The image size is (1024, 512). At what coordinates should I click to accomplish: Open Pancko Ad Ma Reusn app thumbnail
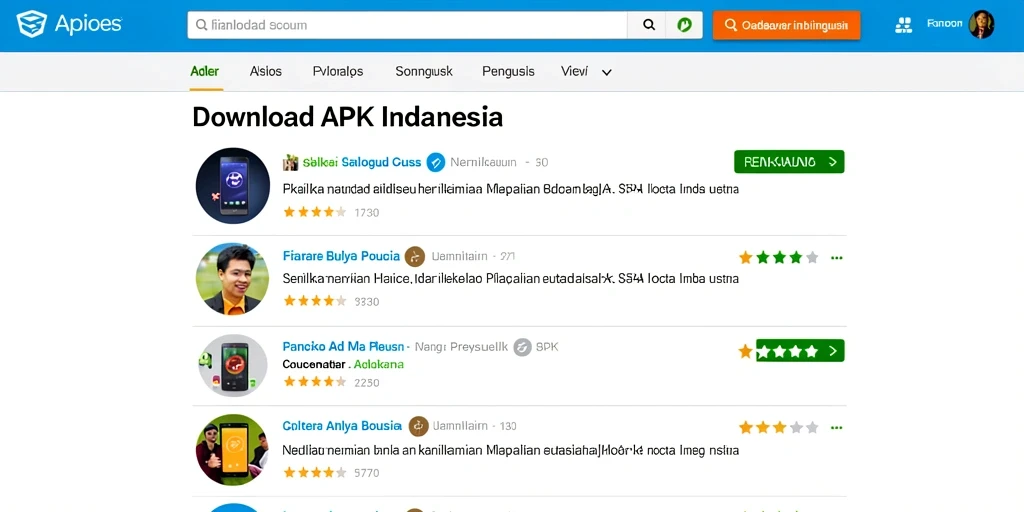(x=232, y=365)
